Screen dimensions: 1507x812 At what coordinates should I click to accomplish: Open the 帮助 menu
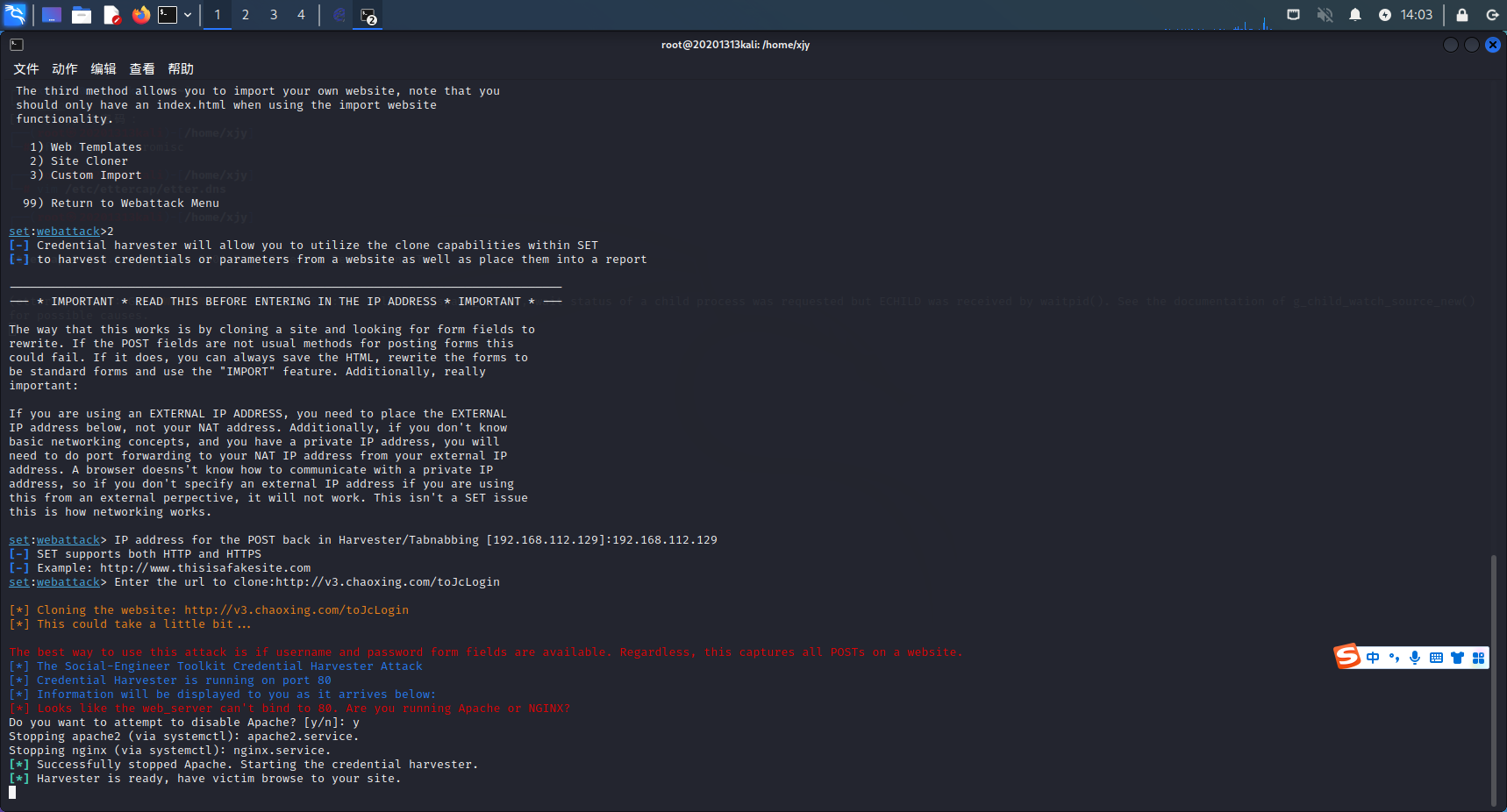coord(181,69)
